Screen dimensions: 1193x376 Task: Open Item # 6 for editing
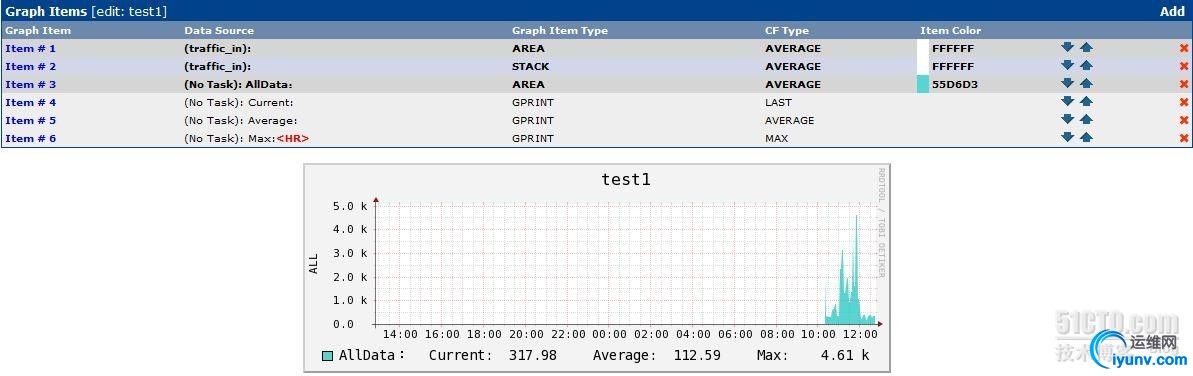[30, 139]
